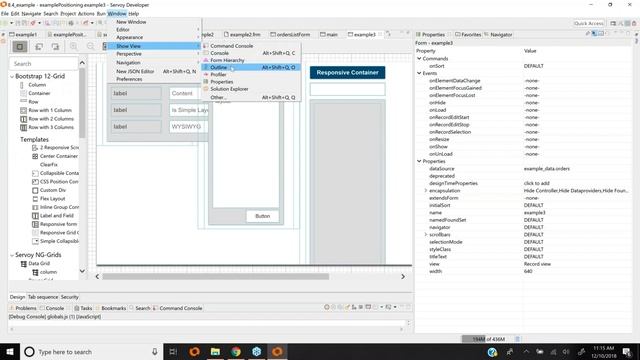Viewport: 640px width, 360px height.
Task: Choose Form Hierarchy in the submenu
Action: (x=251, y=60)
